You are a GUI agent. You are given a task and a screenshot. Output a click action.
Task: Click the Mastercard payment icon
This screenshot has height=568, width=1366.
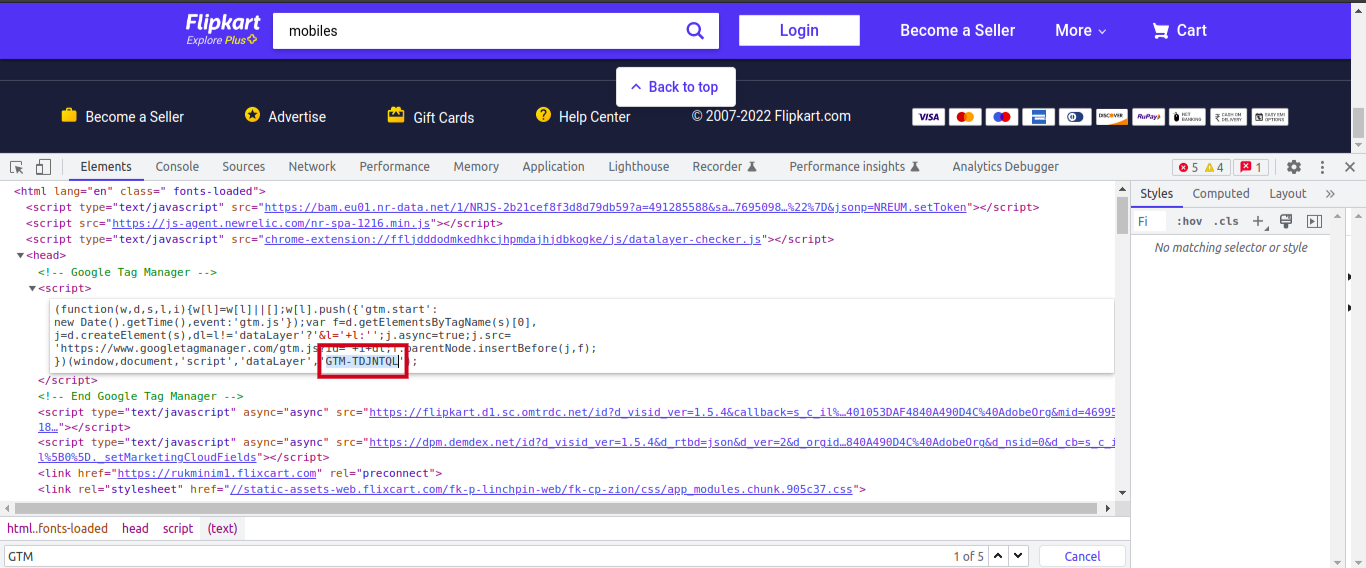coord(965,117)
